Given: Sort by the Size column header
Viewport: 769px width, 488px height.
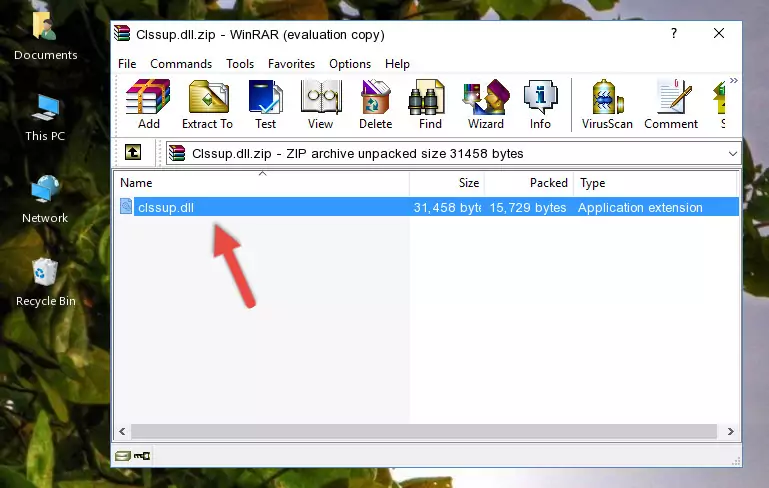Looking at the screenshot, I should [447, 183].
